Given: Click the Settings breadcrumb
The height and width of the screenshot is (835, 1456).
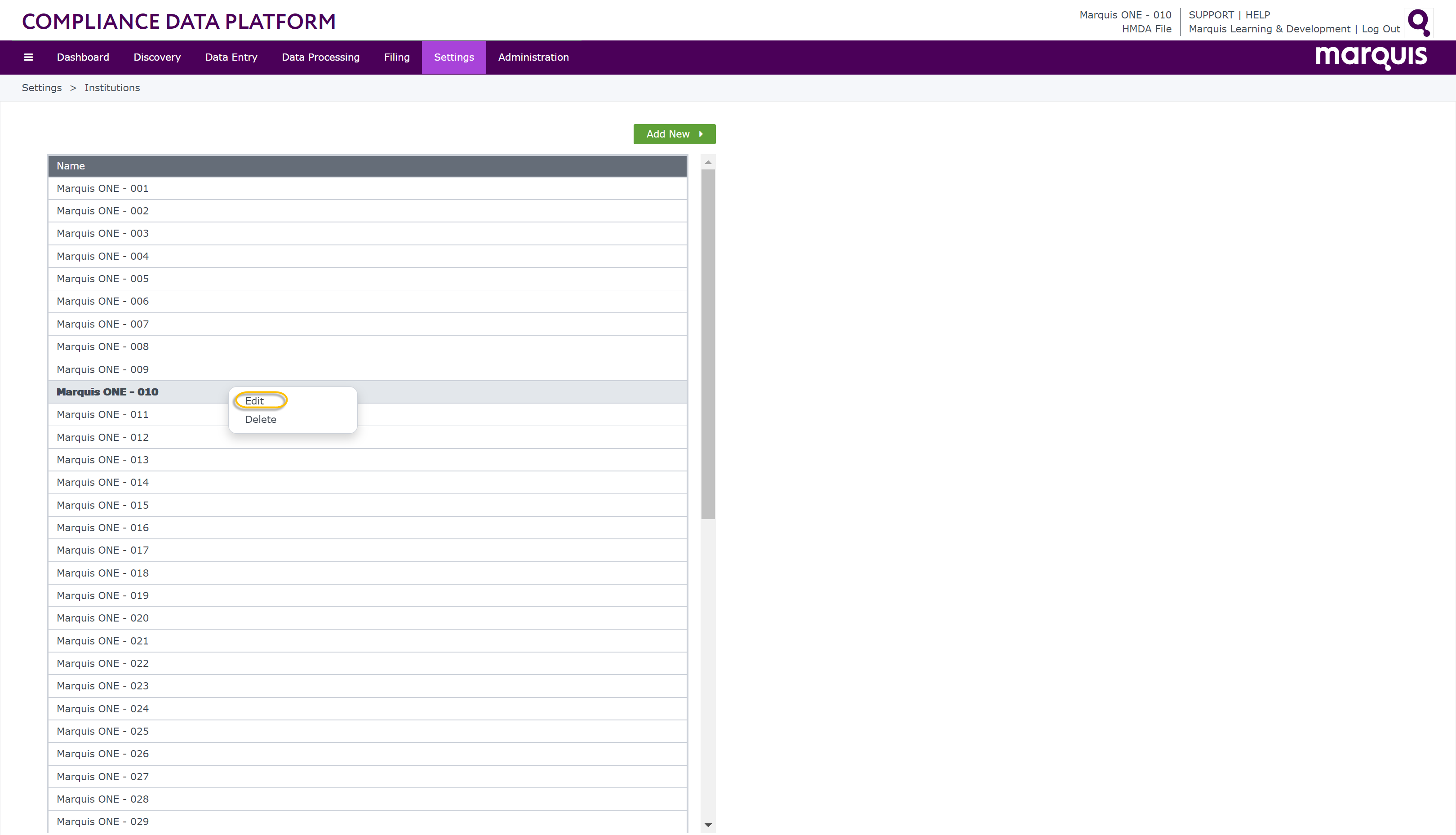Looking at the screenshot, I should [42, 88].
